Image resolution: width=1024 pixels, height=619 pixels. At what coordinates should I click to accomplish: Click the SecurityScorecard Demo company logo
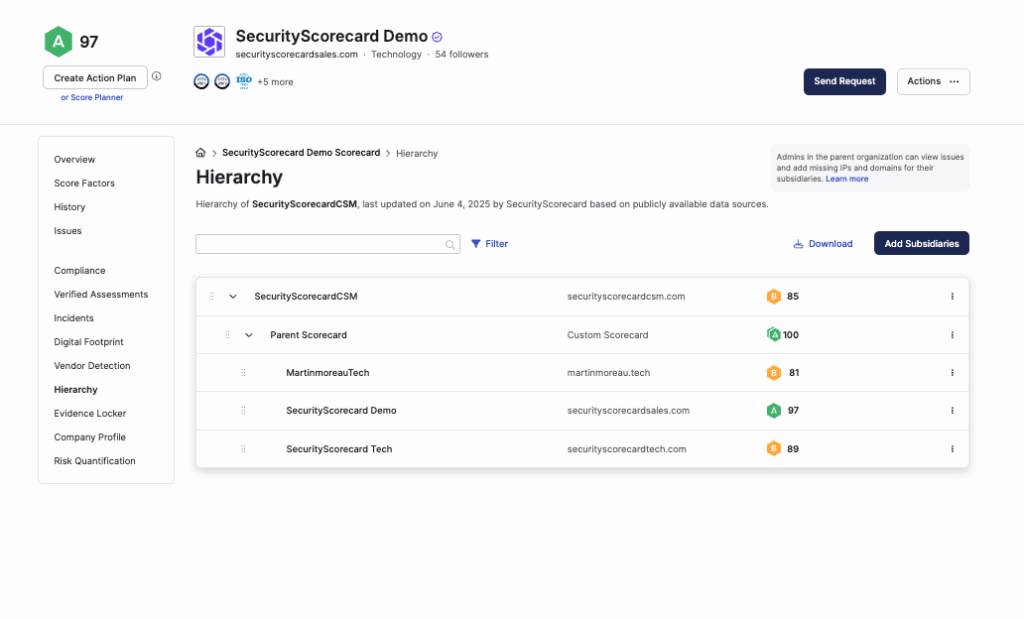click(x=209, y=42)
